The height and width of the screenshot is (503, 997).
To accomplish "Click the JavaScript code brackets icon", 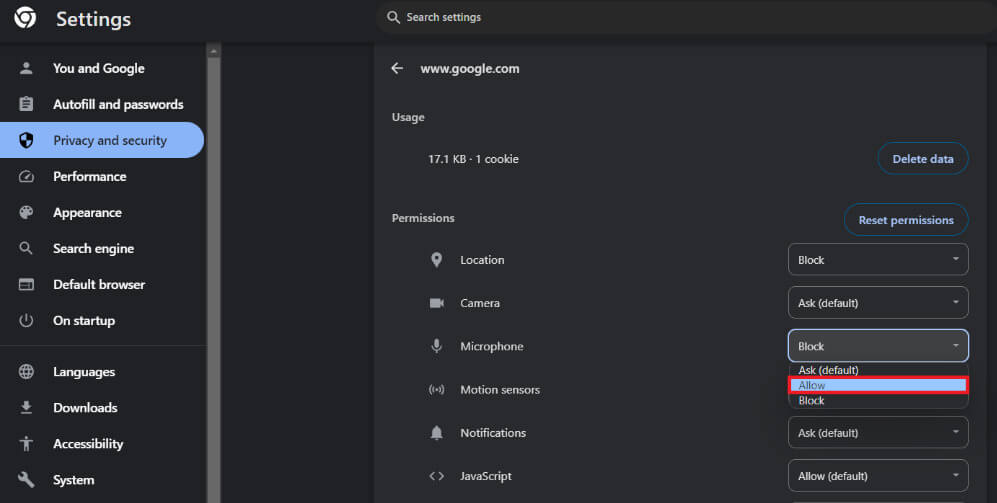I will click(x=437, y=476).
